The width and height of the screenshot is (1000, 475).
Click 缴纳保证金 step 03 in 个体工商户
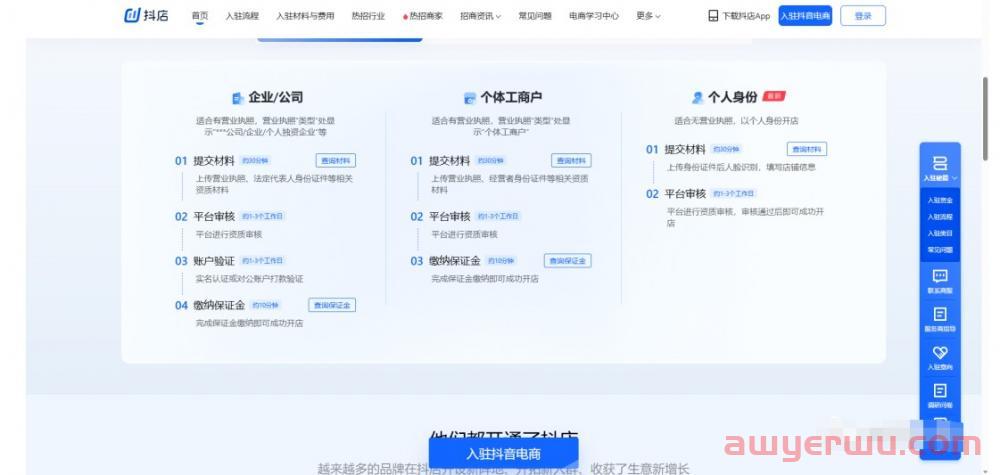coord(454,261)
